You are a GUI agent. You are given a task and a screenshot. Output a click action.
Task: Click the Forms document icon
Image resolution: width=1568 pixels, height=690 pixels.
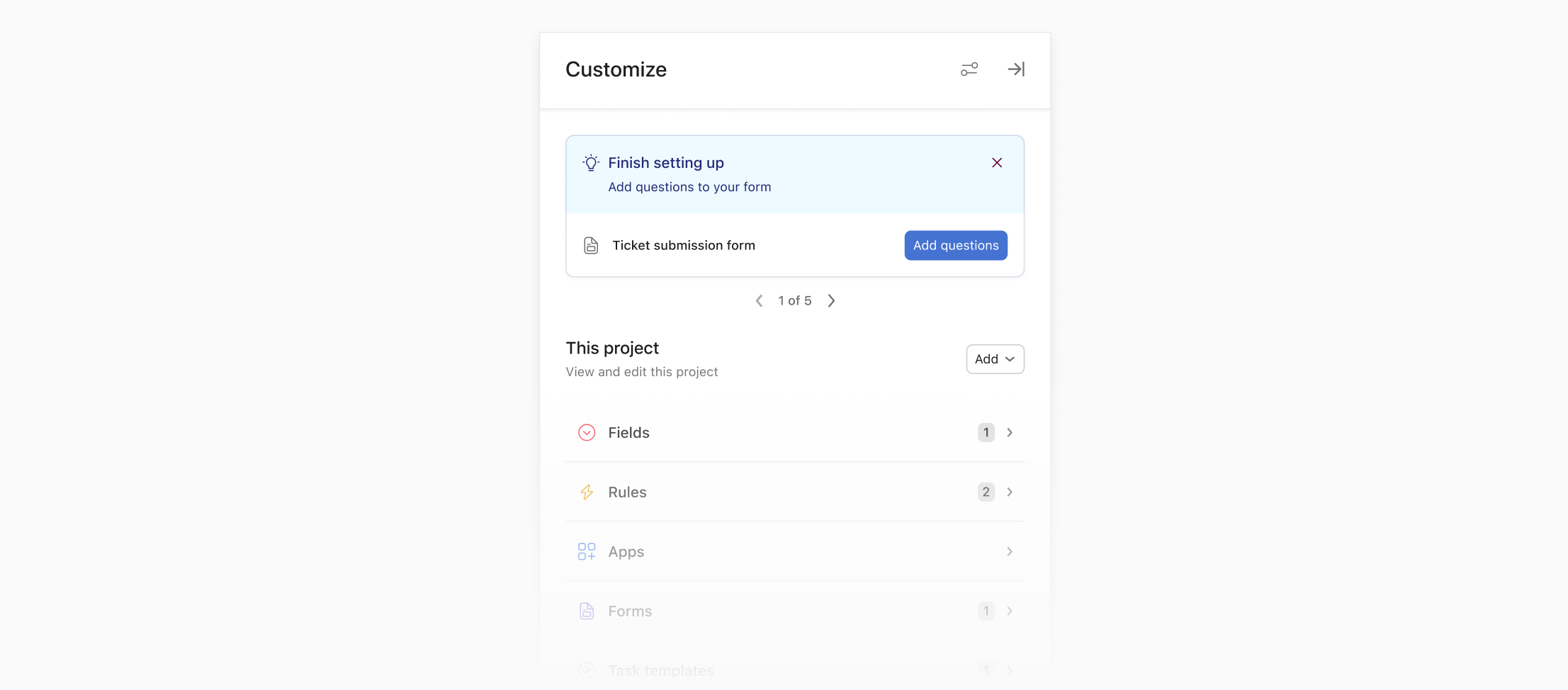click(587, 611)
